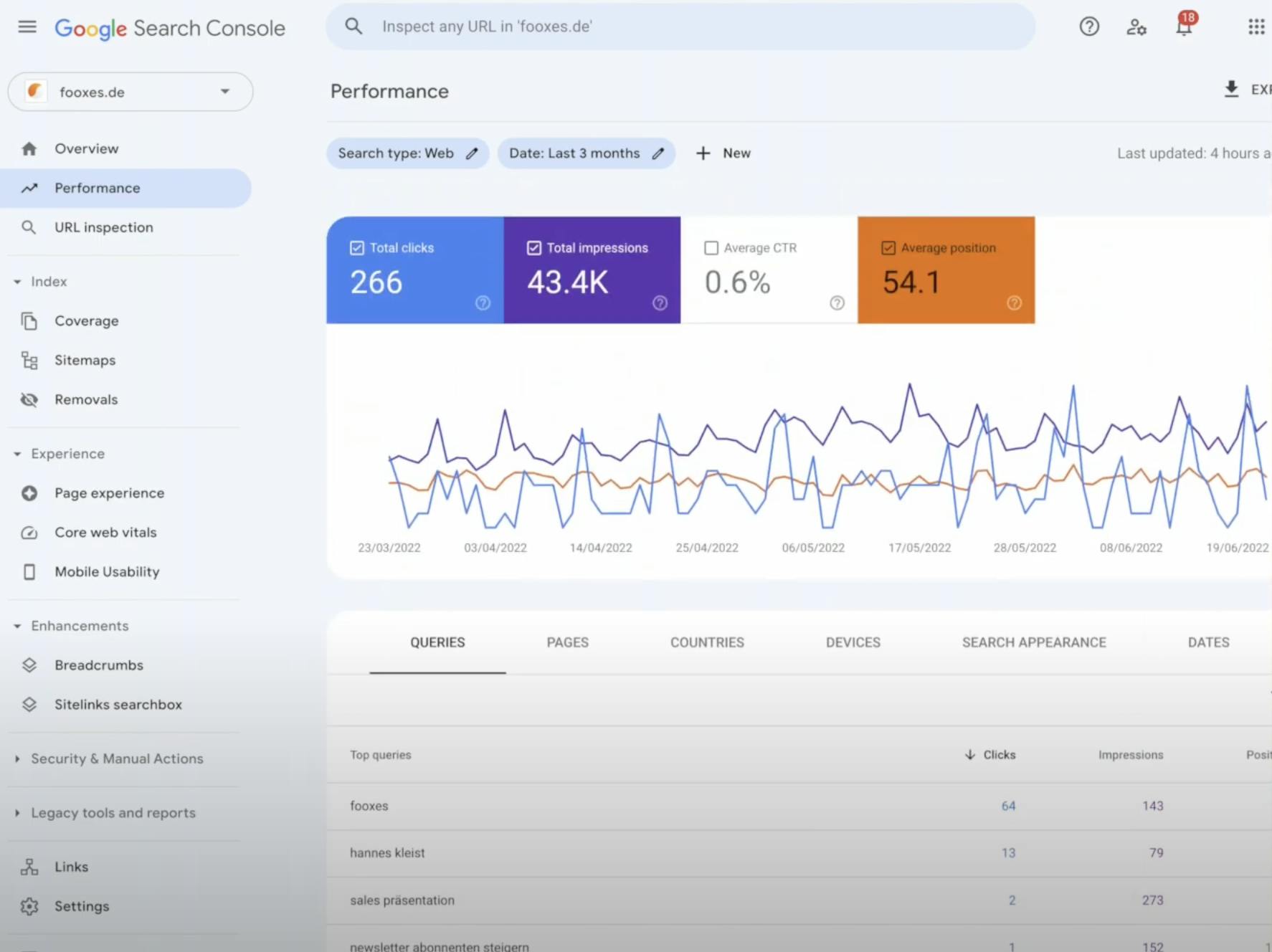Collapse the Experience section

18,454
